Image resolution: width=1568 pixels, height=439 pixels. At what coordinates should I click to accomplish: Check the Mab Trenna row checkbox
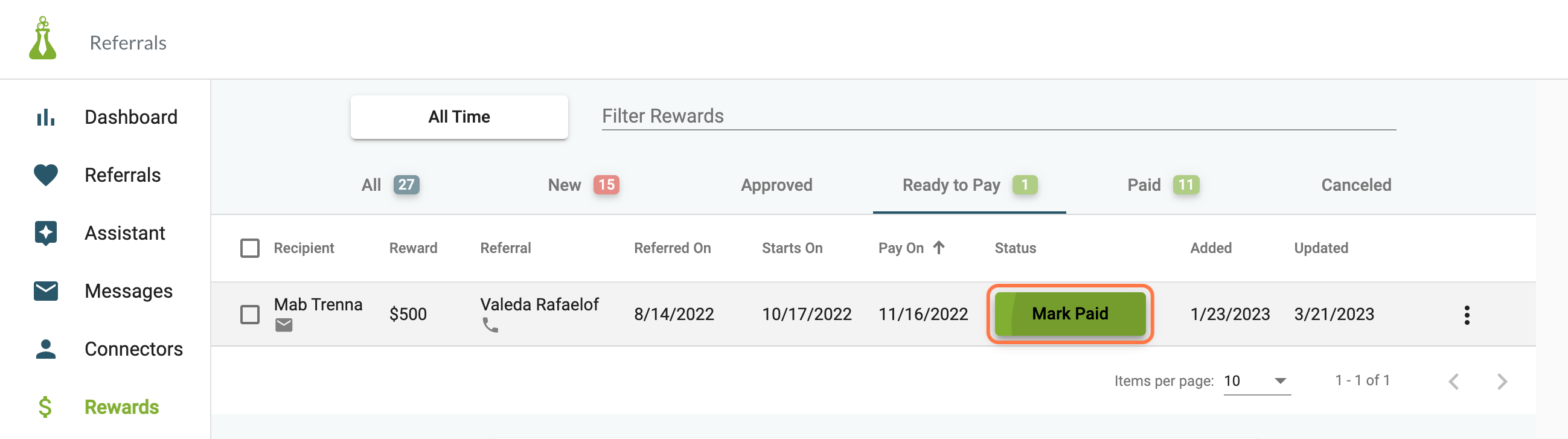pos(249,314)
